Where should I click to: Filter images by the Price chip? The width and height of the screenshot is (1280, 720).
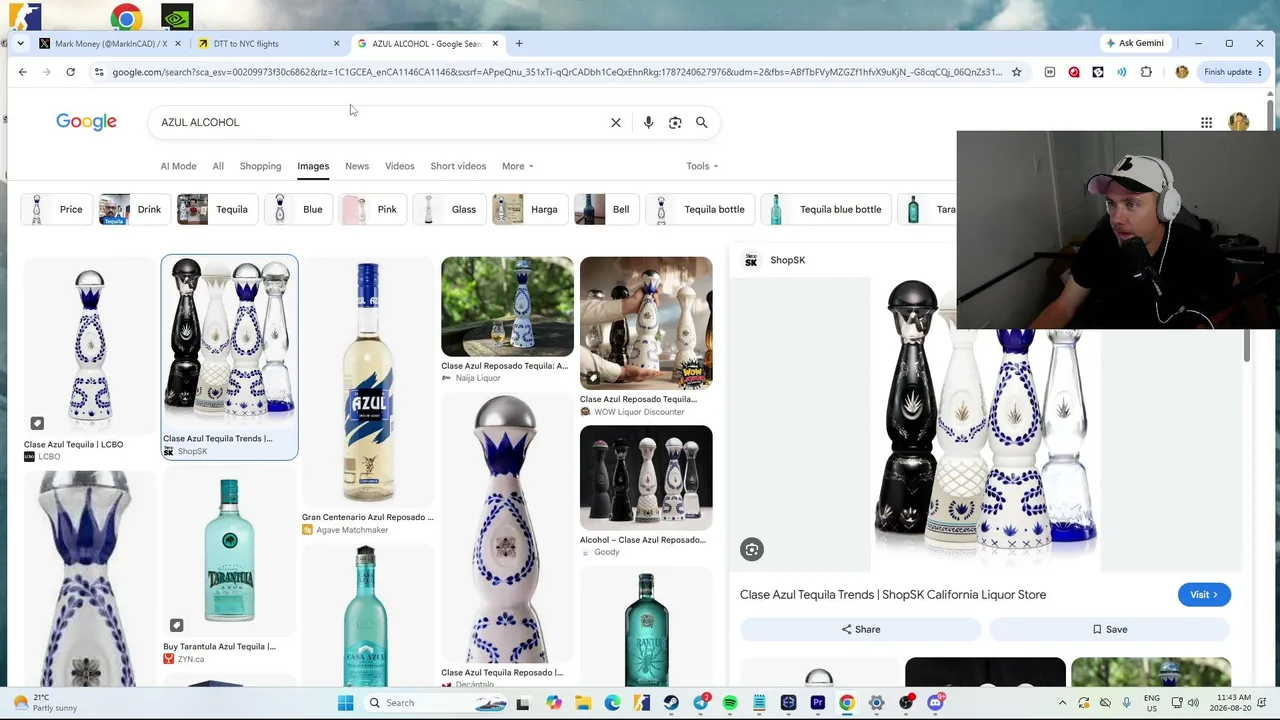pos(55,209)
